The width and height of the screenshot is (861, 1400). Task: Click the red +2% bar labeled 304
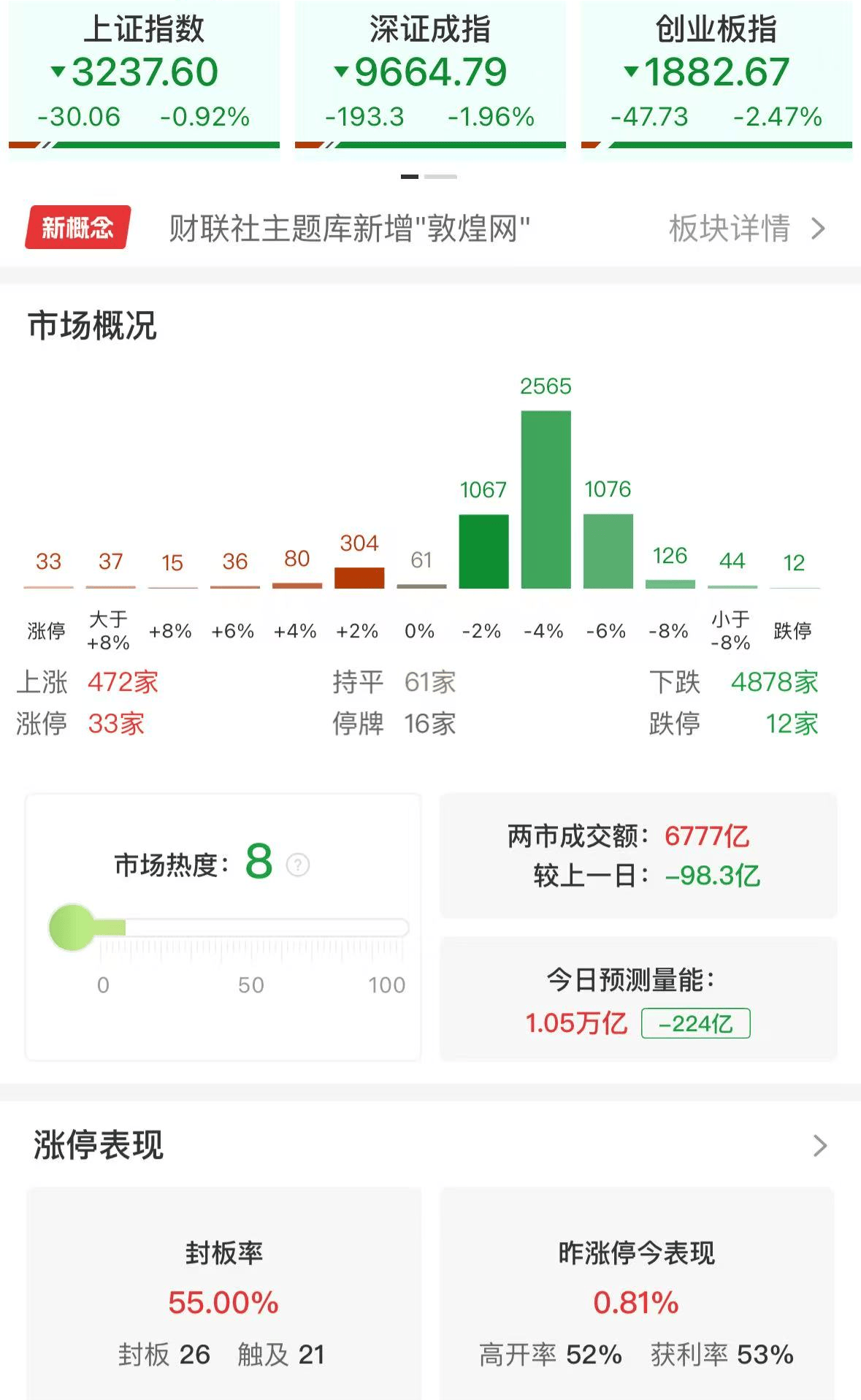359,577
